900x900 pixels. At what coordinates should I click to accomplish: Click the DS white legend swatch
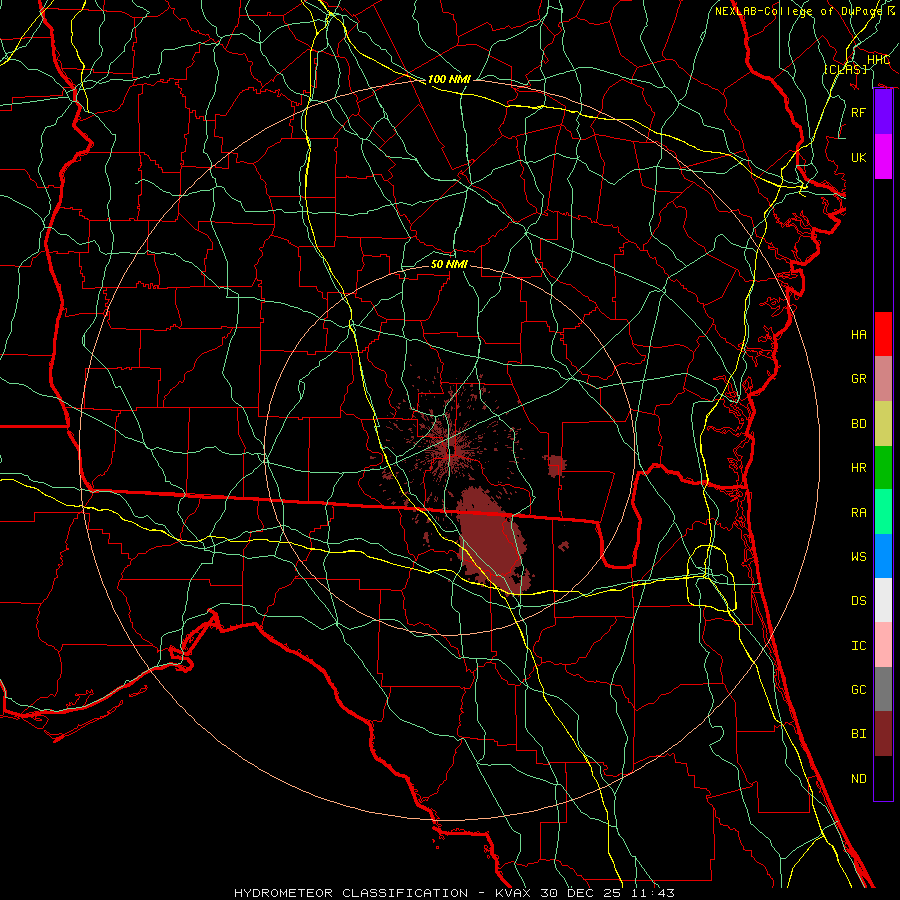(x=883, y=600)
